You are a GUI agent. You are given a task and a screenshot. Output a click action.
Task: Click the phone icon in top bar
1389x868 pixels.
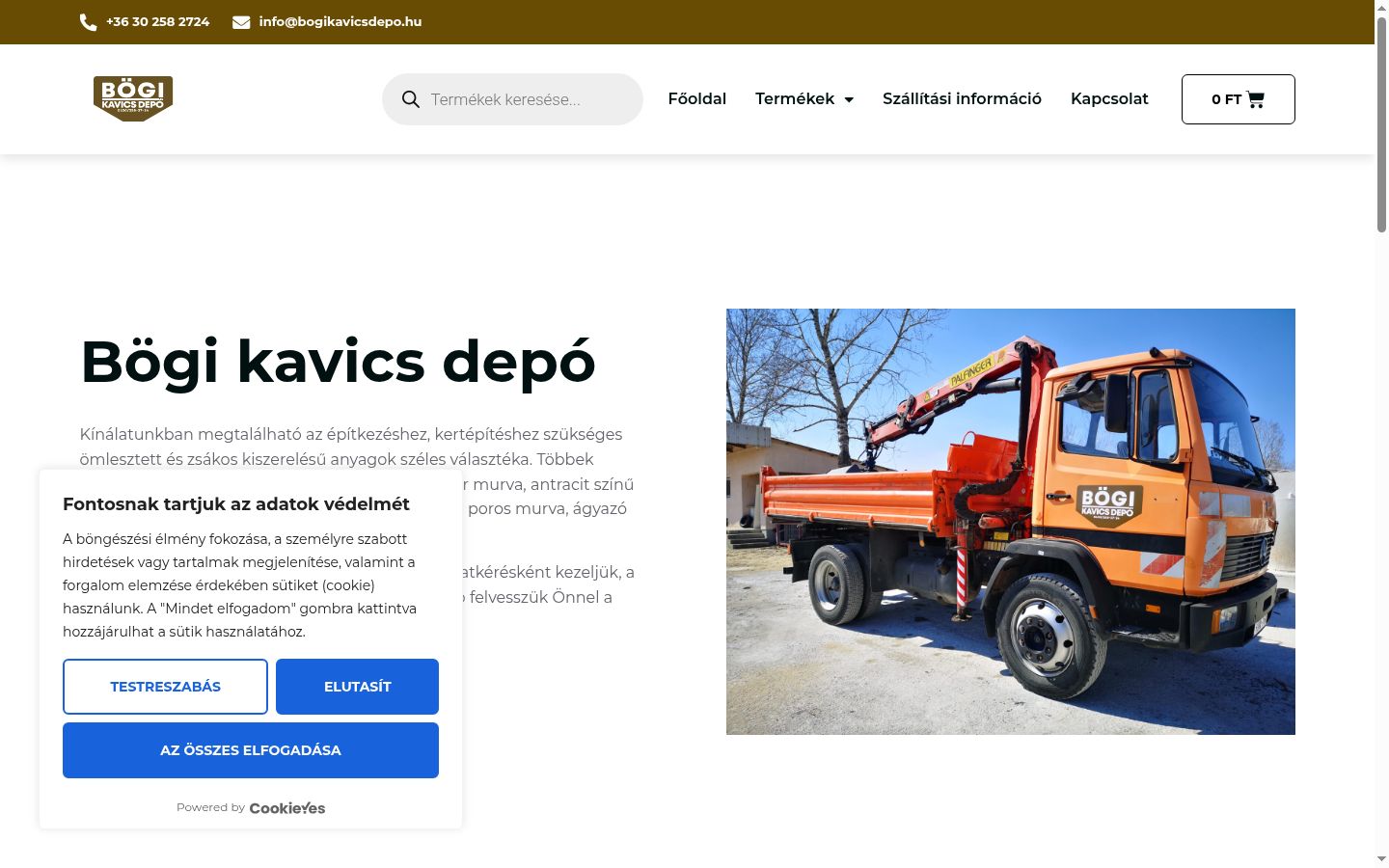click(x=88, y=22)
